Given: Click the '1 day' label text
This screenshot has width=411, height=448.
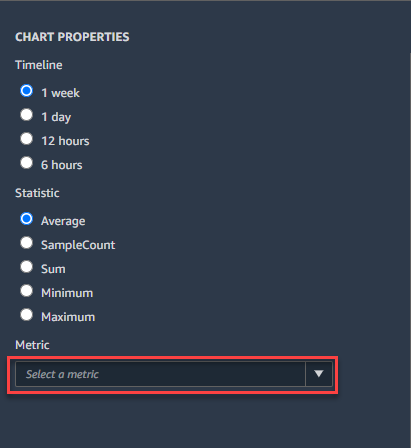Looking at the screenshot, I should 56,117.
